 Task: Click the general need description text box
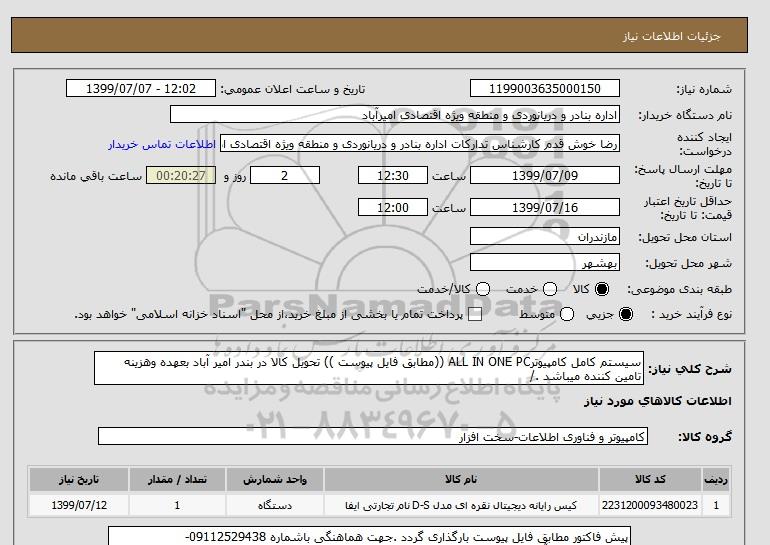(369, 368)
